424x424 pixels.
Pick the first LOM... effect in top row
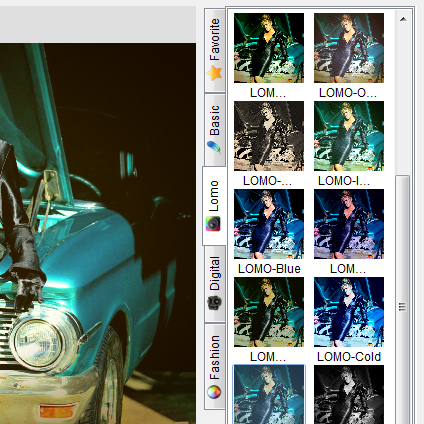pos(269,48)
